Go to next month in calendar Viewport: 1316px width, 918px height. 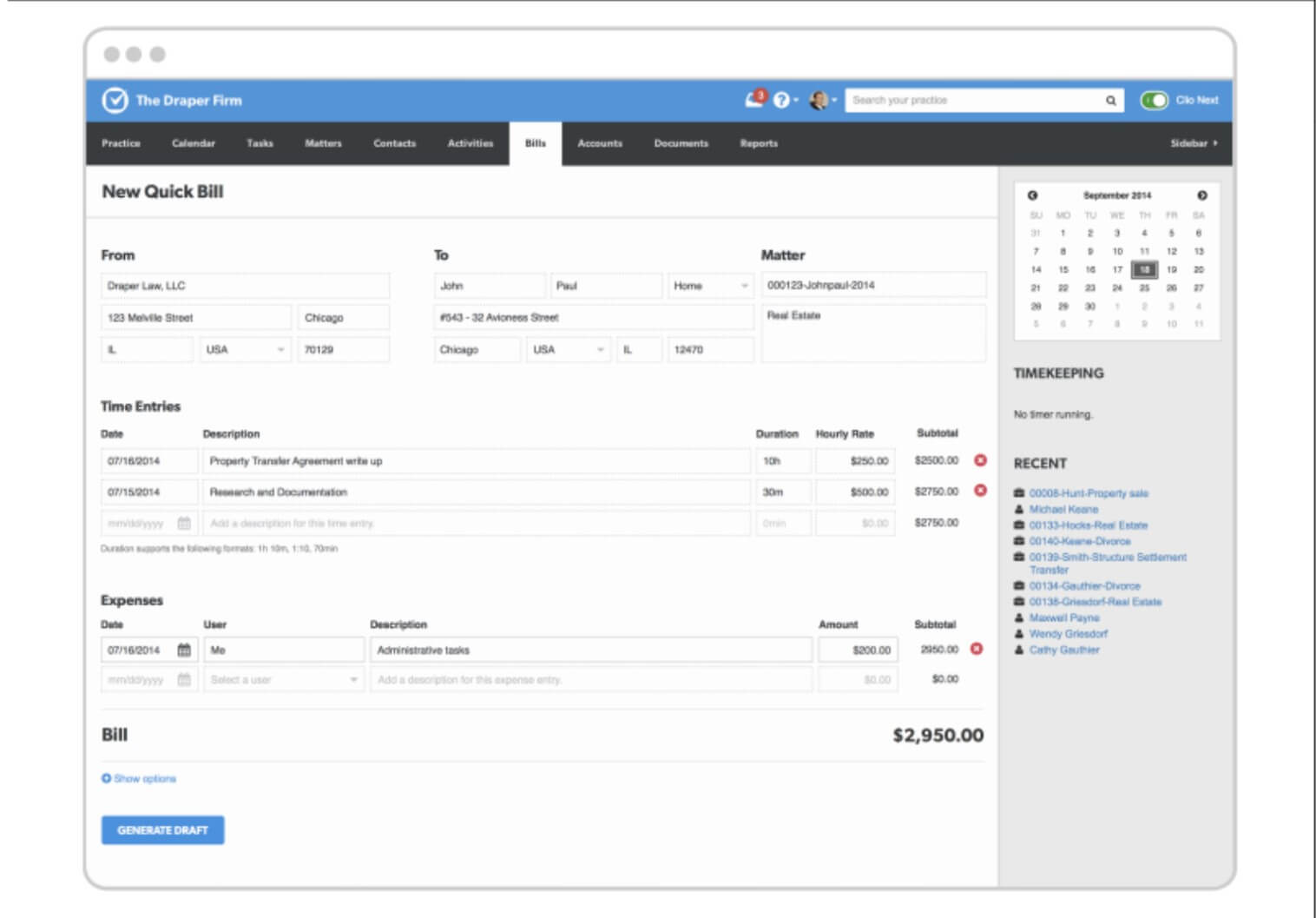[1201, 195]
